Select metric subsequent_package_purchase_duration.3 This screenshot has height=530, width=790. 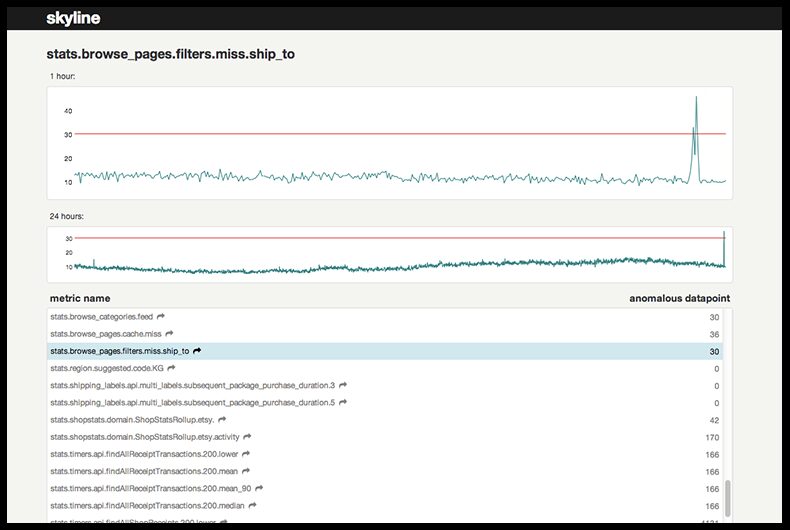point(192,385)
